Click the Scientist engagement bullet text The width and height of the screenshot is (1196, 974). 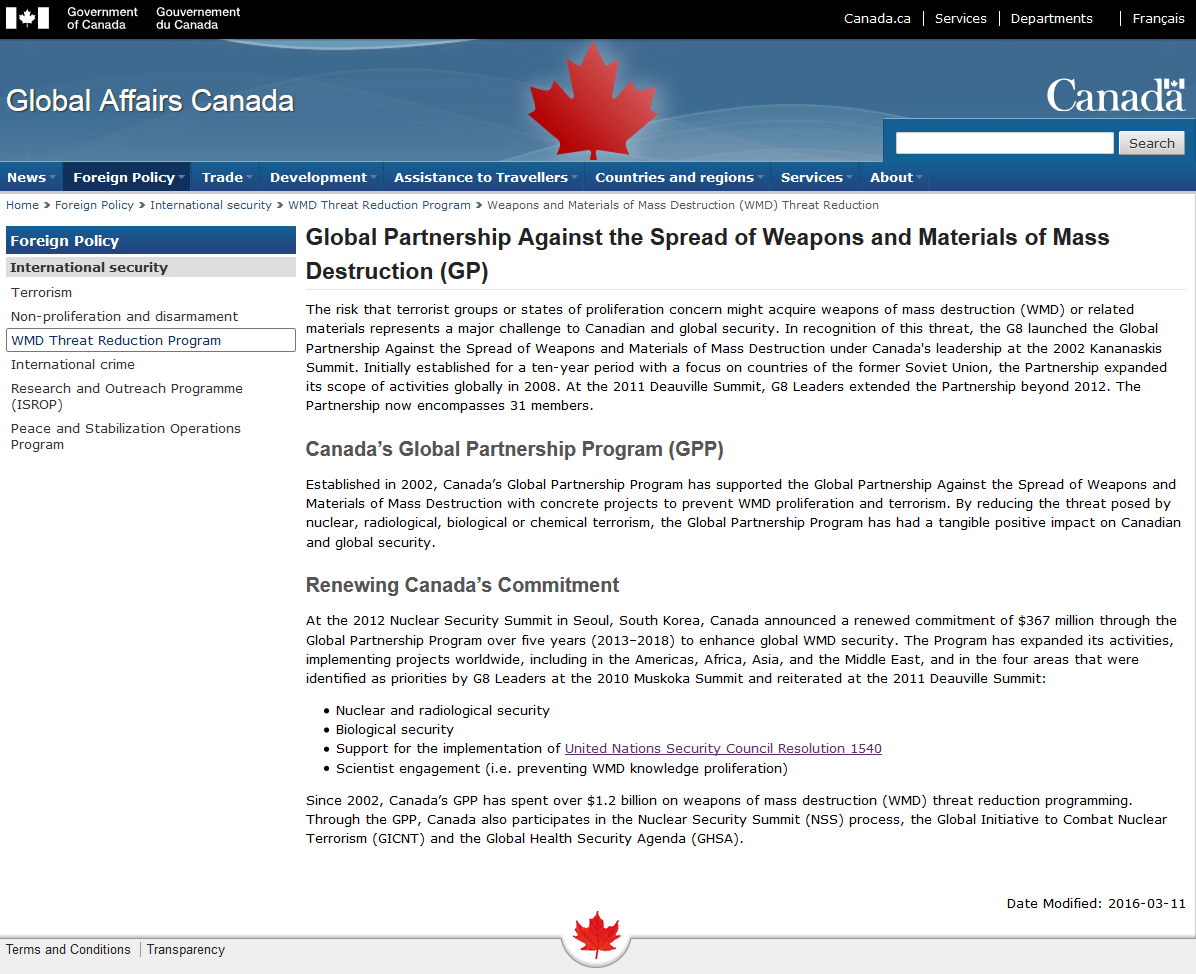(x=561, y=768)
